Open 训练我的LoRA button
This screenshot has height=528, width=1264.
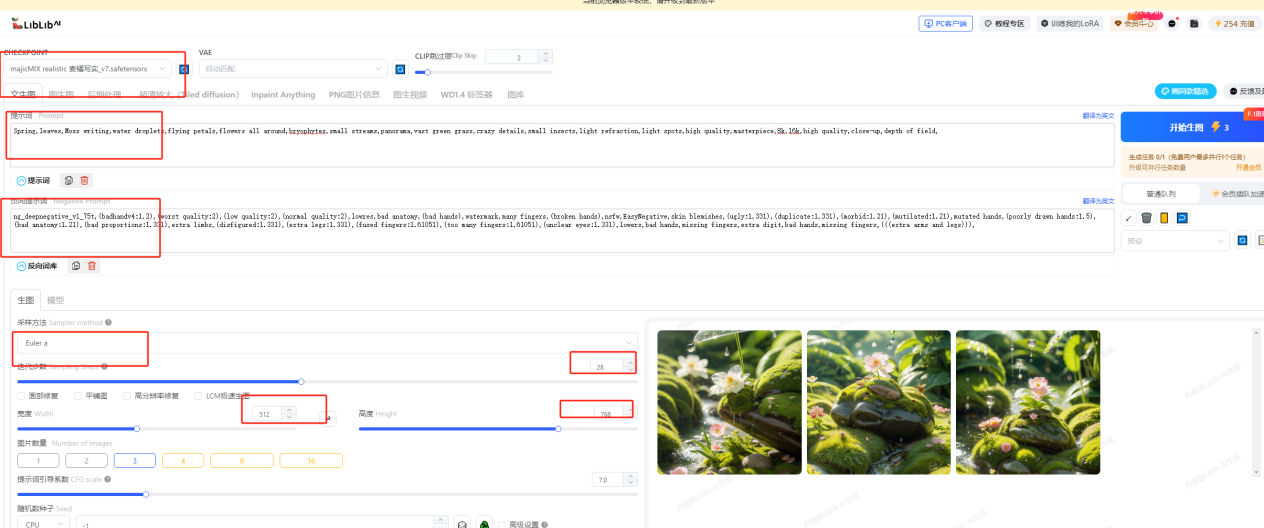click(x=1071, y=23)
